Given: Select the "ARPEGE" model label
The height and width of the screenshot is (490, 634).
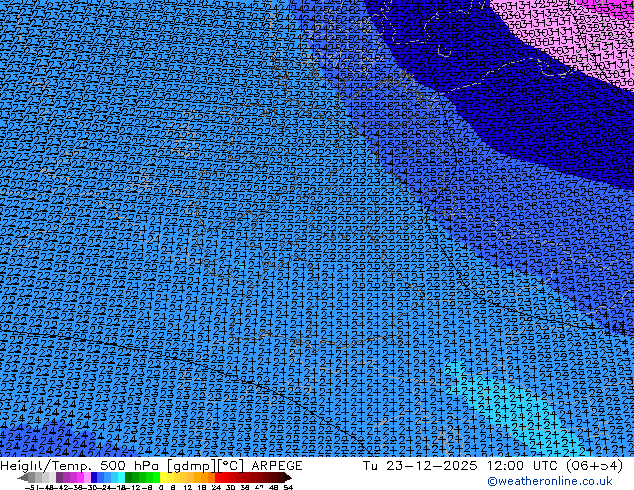Looking at the screenshot, I should click(277, 466).
